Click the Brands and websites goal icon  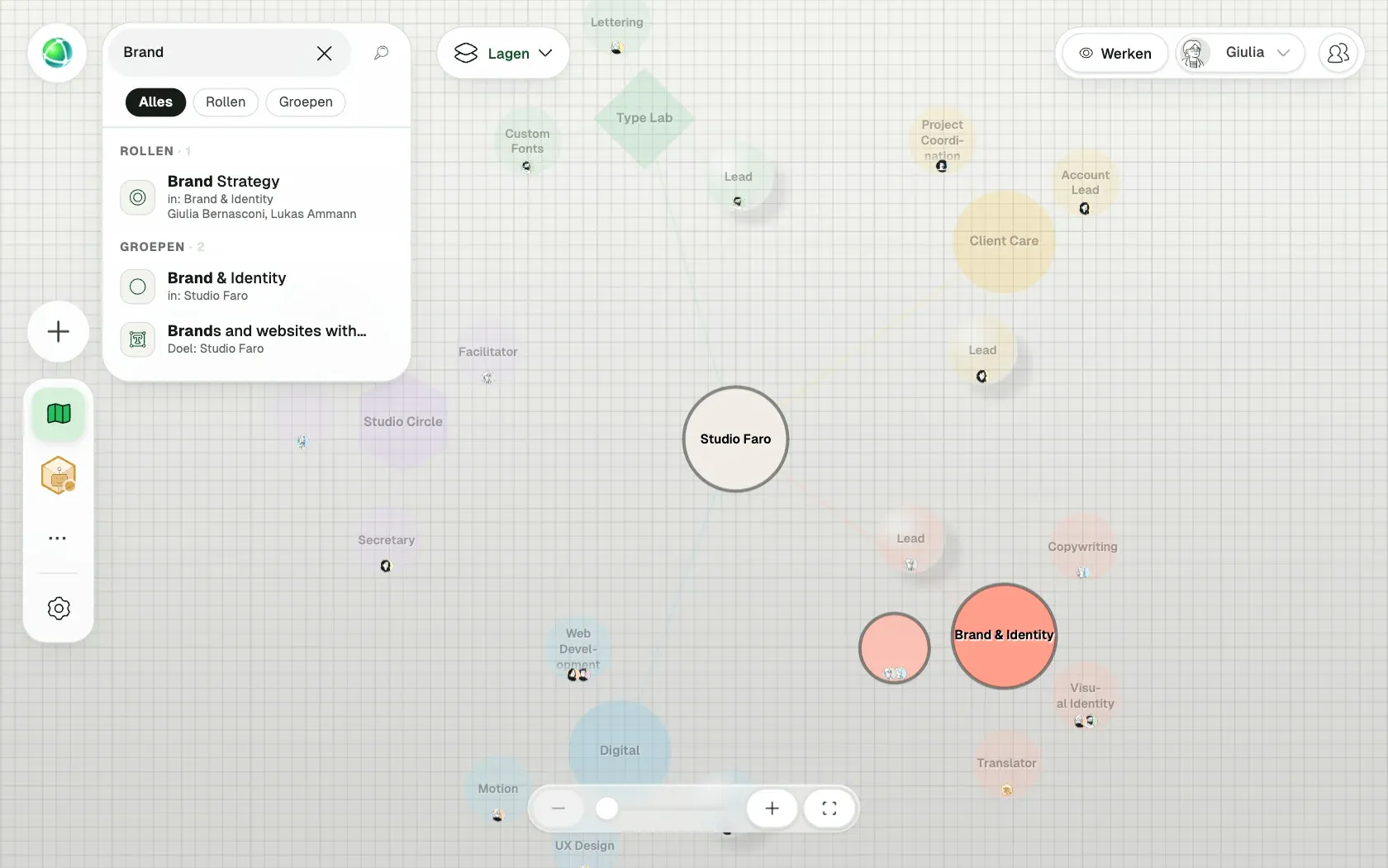click(x=138, y=339)
